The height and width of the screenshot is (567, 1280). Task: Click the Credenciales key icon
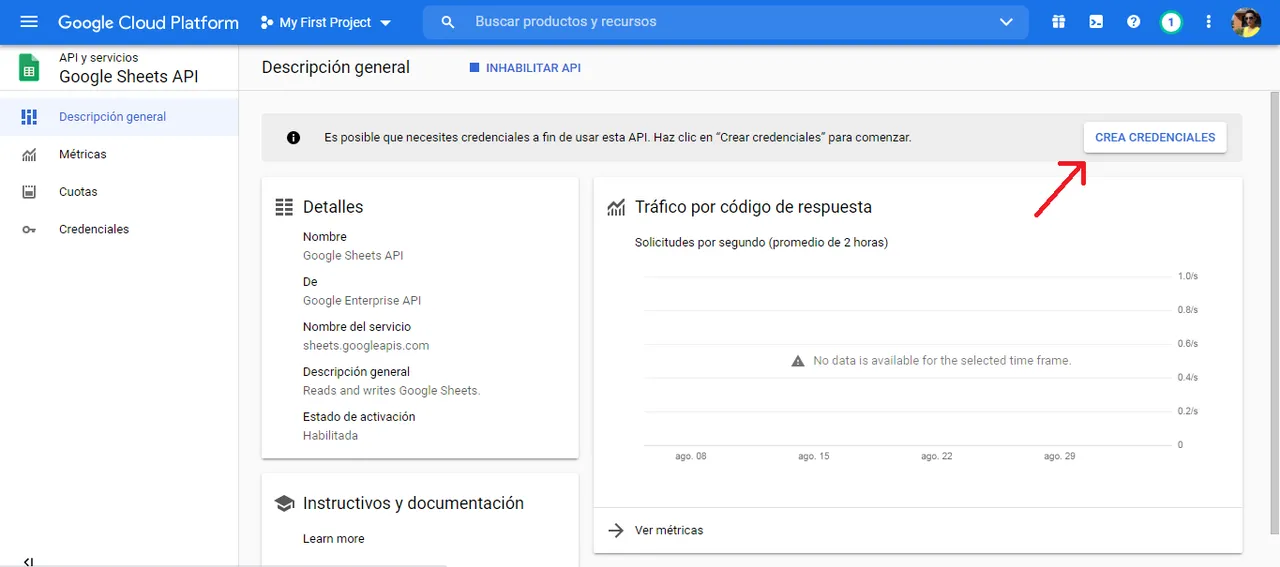click(29, 229)
